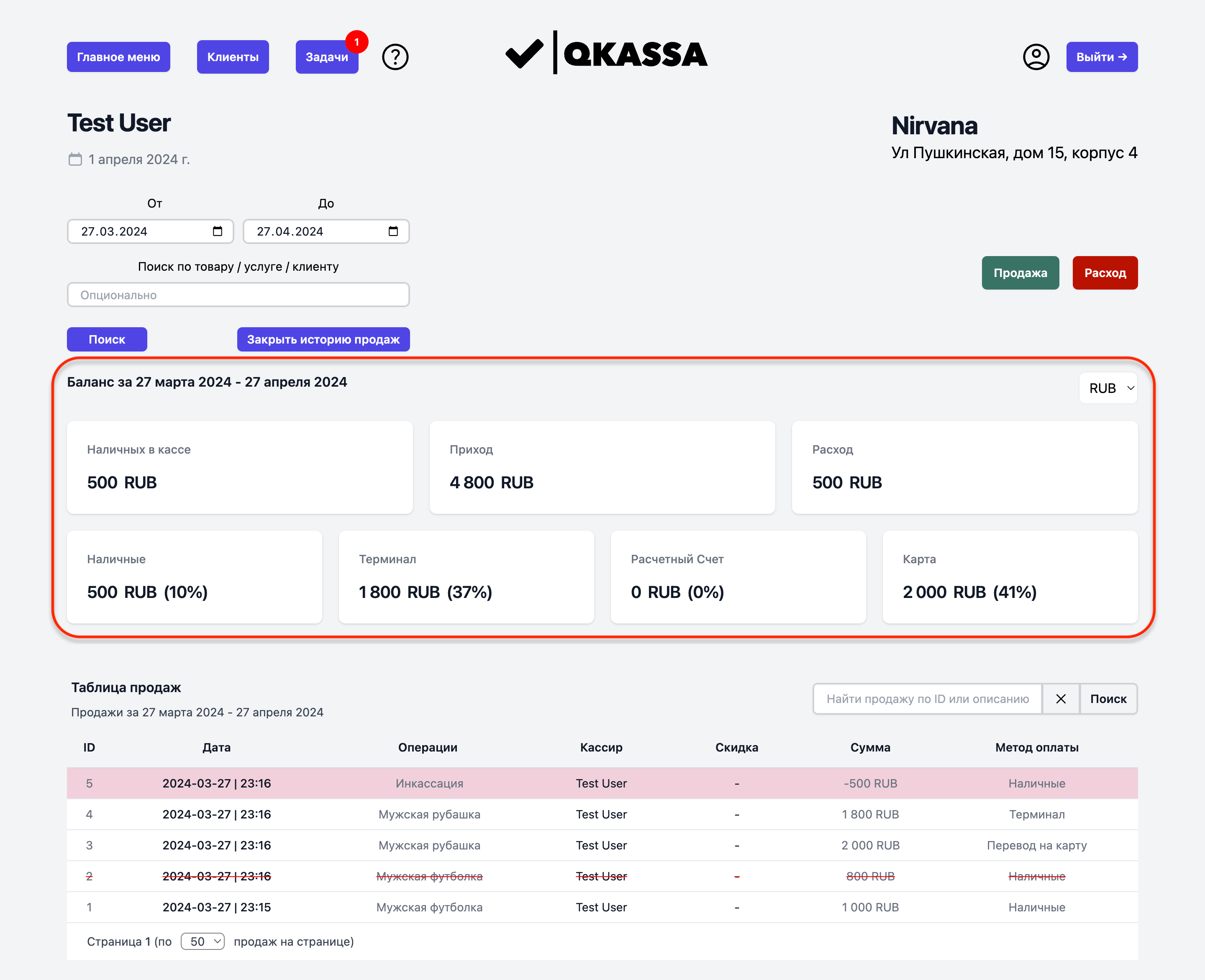
Task: Log out with the Выйти button
Action: tap(1101, 57)
